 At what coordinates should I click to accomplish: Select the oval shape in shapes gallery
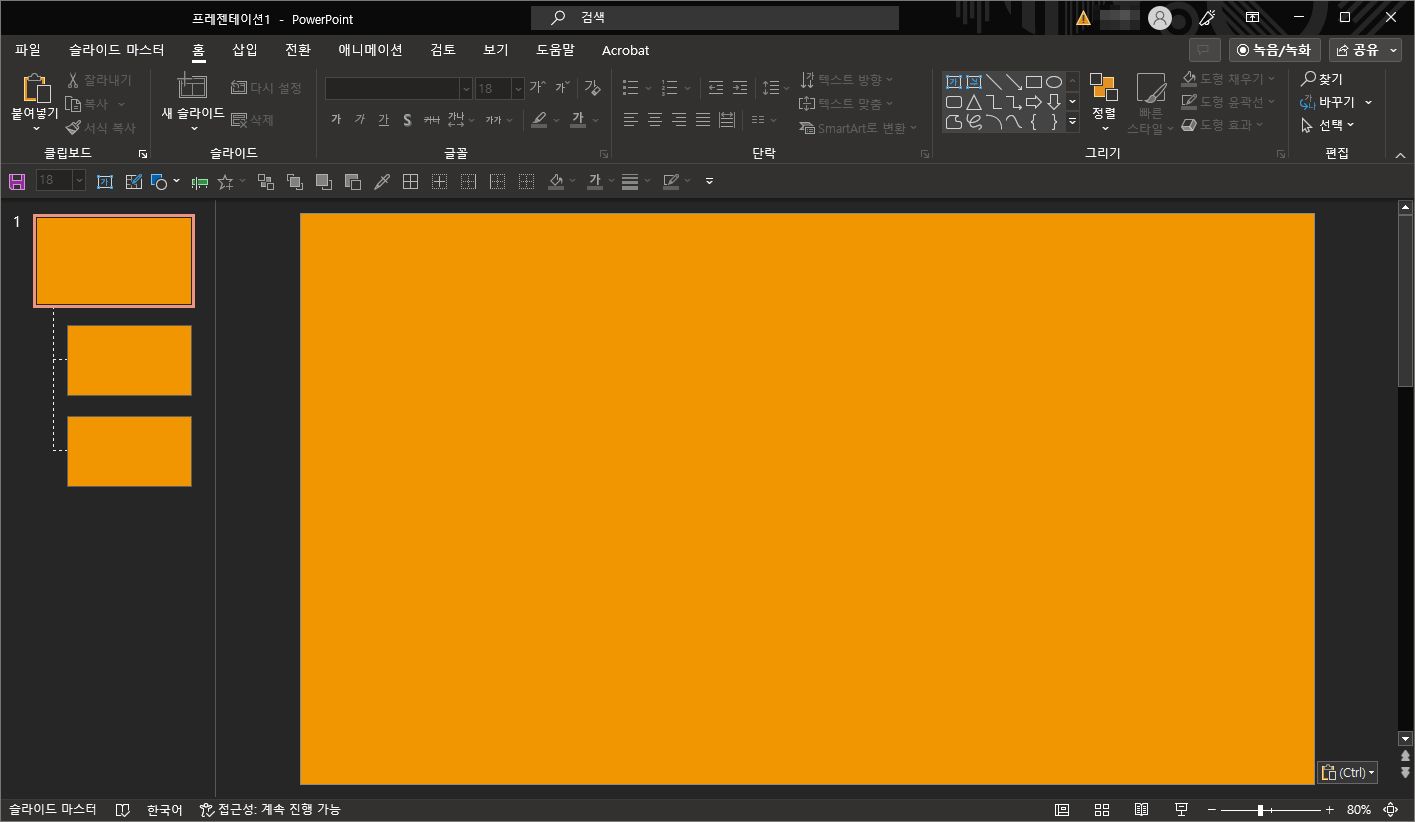1054,82
